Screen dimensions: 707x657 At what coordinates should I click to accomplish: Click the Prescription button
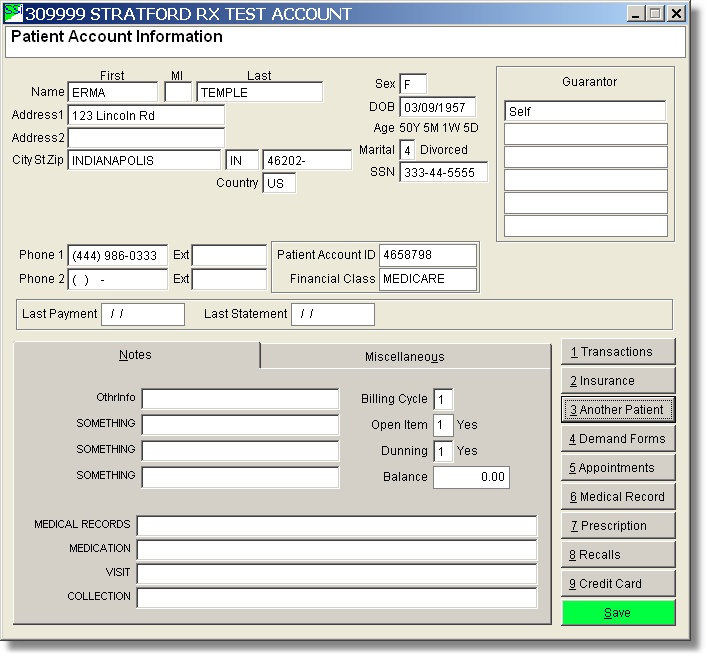(x=618, y=526)
